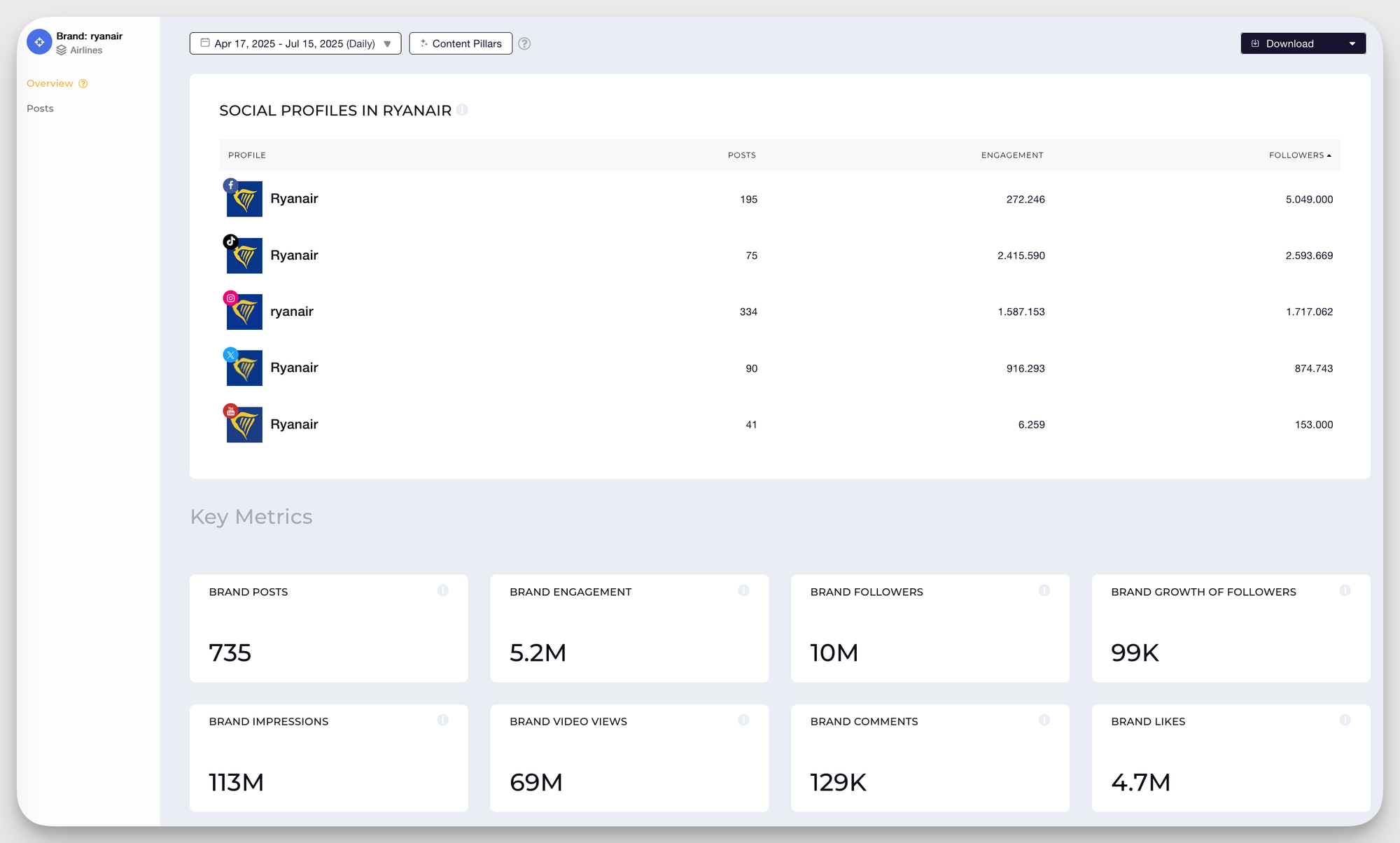The image size is (1400, 843).
Task: Sort table by Followers column
Action: (x=1300, y=155)
